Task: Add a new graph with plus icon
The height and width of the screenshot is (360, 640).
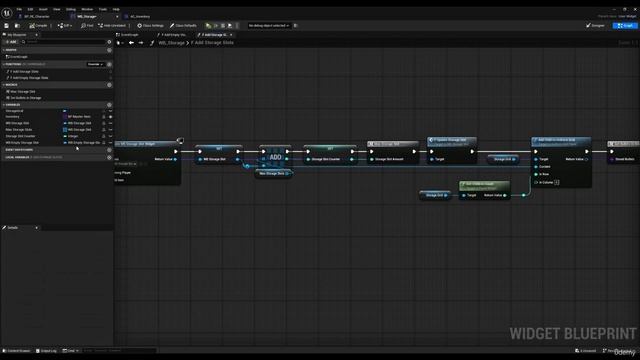Action: coord(109,50)
